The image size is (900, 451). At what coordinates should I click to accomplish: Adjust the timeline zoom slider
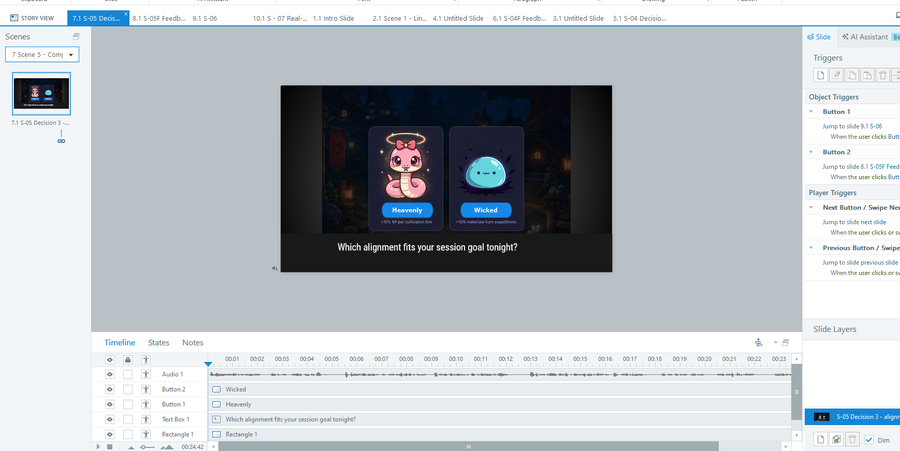[x=147, y=447]
